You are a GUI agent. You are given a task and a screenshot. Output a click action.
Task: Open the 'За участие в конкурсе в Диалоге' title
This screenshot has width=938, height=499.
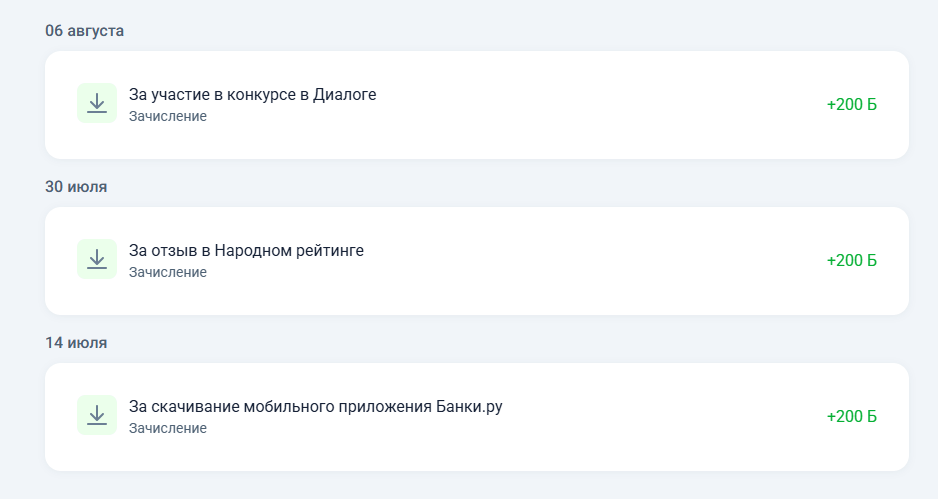[x=252, y=95]
